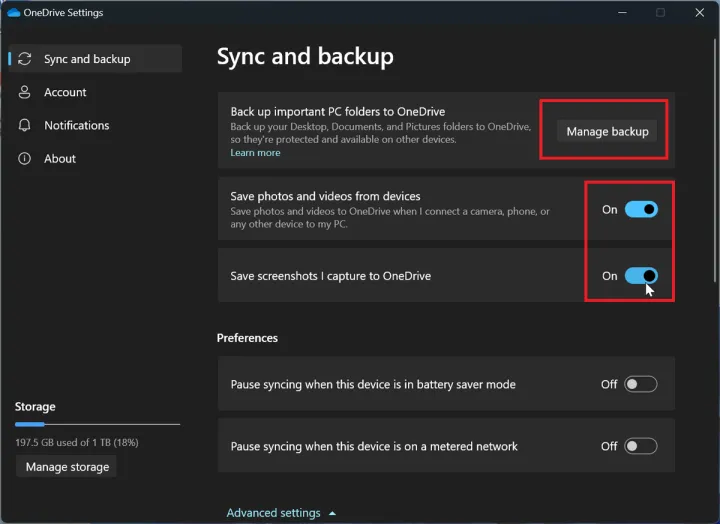Click the Account person icon

tap(25, 92)
